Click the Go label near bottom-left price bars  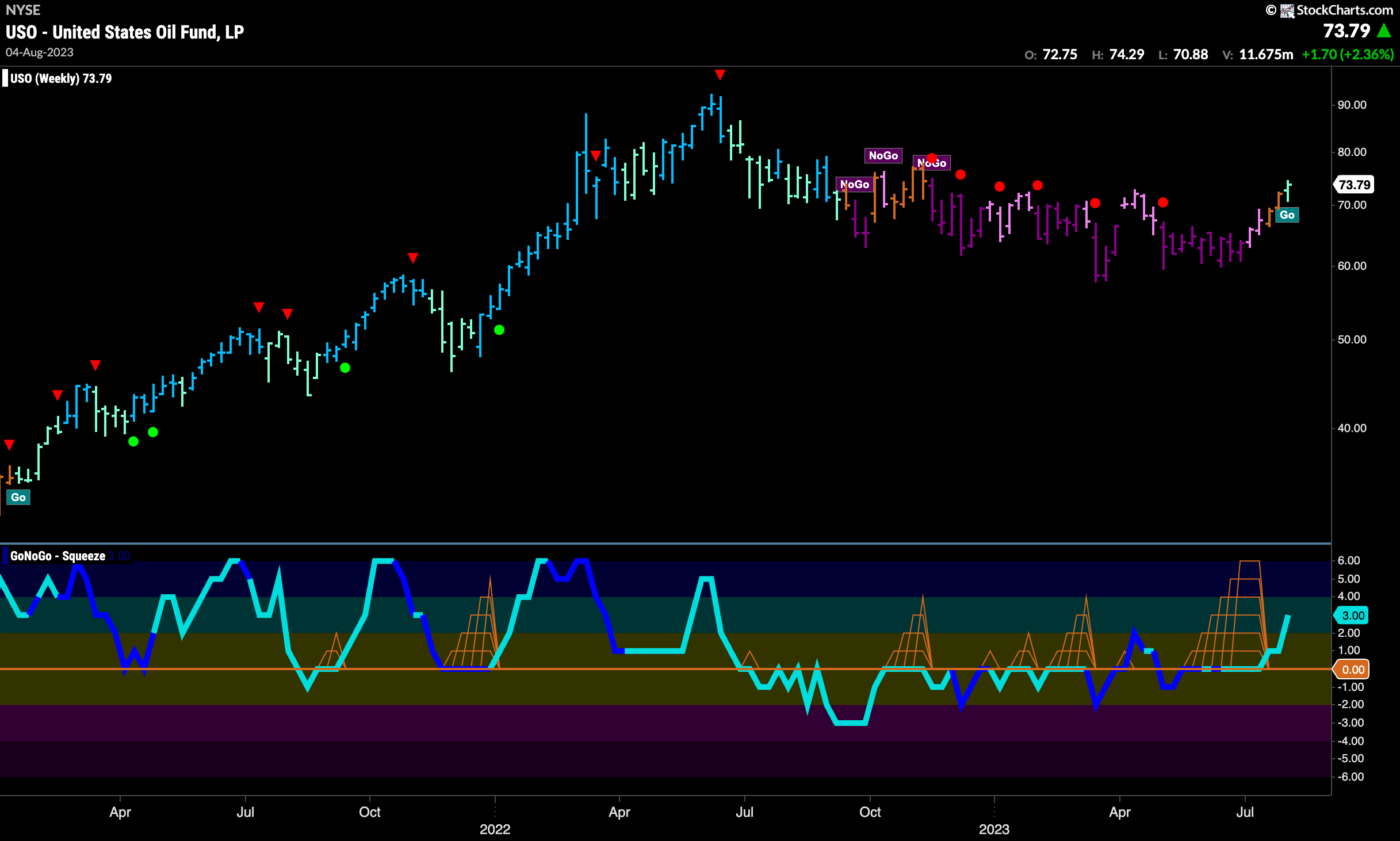(18, 498)
